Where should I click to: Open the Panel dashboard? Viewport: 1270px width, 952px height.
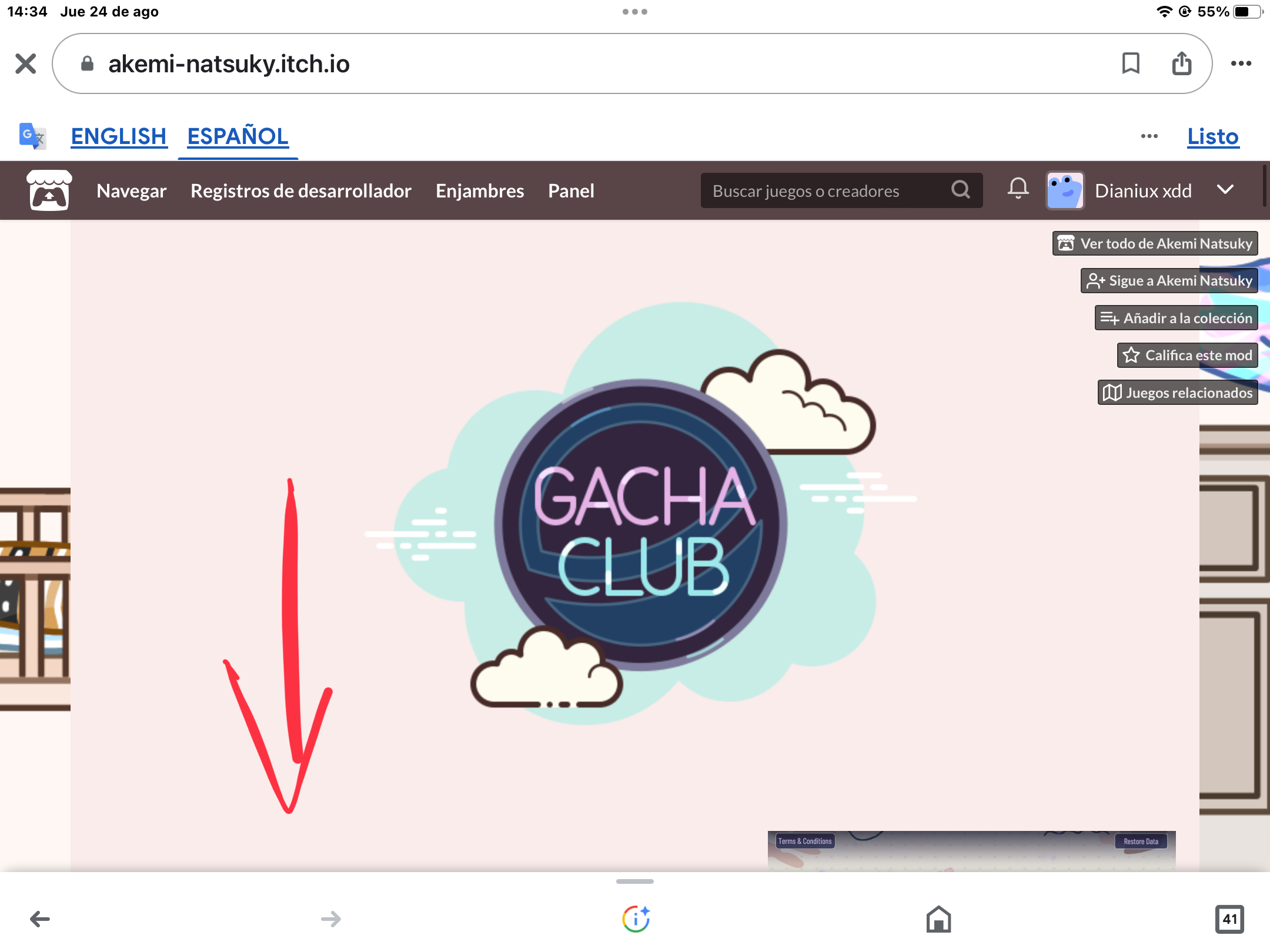pos(571,191)
